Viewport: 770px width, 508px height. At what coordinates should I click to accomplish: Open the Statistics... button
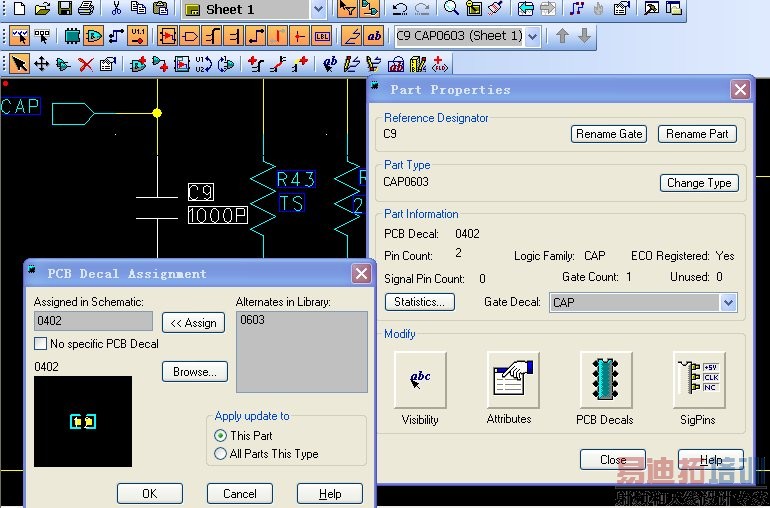coord(420,302)
